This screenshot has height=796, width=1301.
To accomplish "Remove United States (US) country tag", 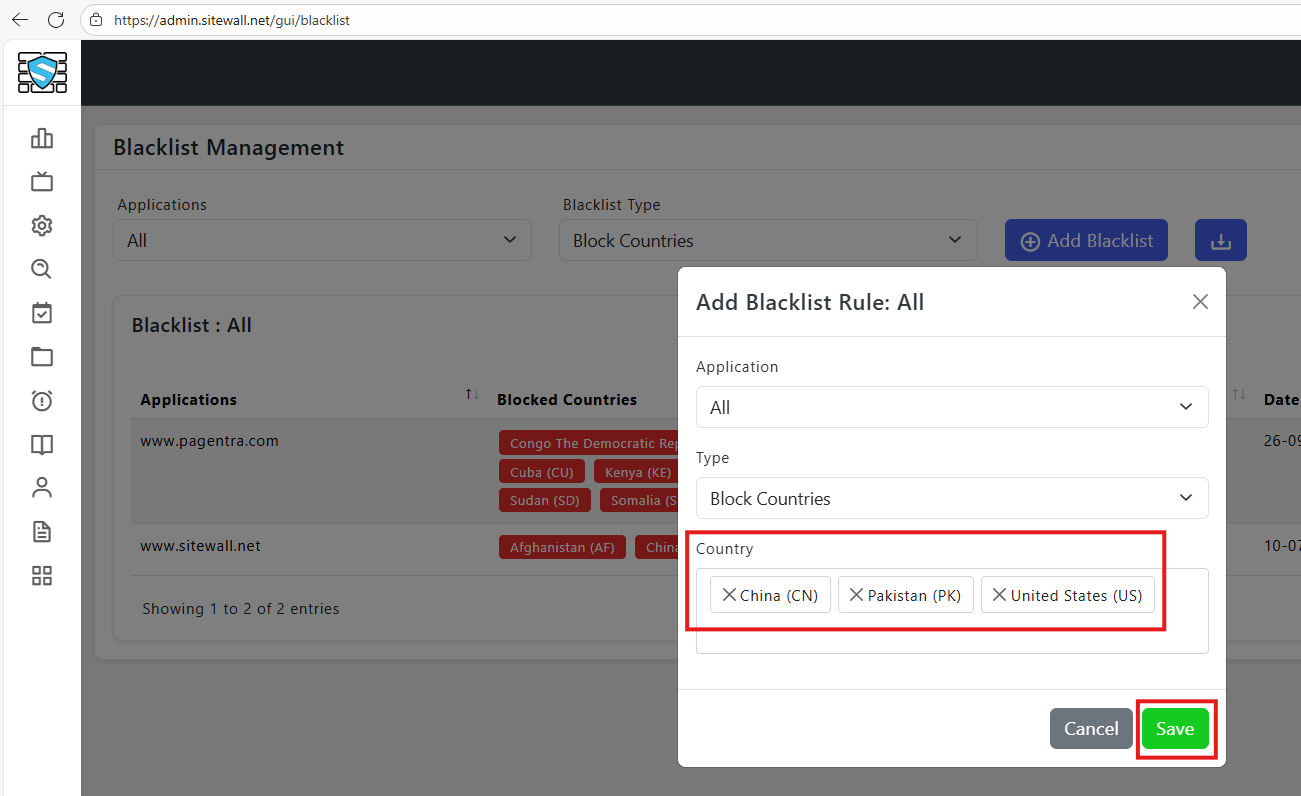I will (999, 595).
